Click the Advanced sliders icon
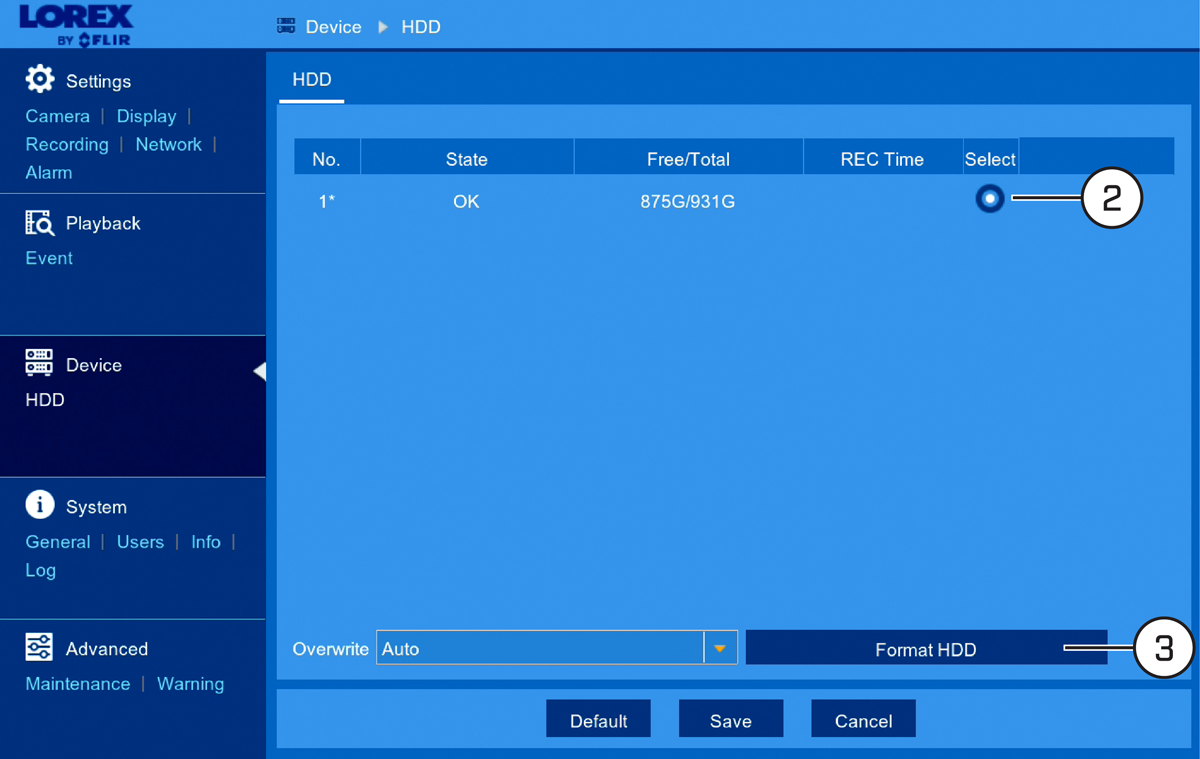Screen dimensions: 1200x759 pos(39,647)
